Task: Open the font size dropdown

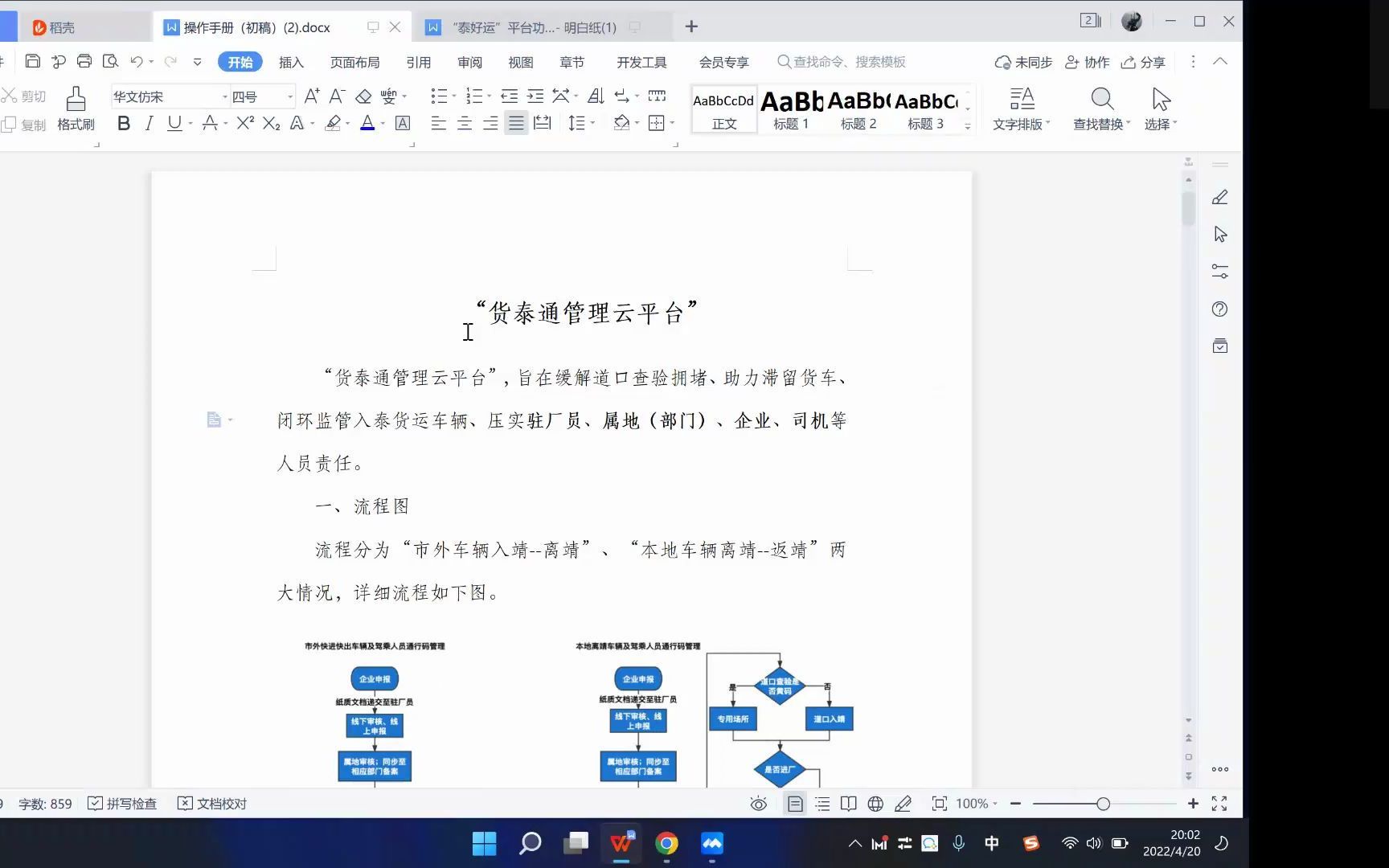Action: [x=290, y=97]
